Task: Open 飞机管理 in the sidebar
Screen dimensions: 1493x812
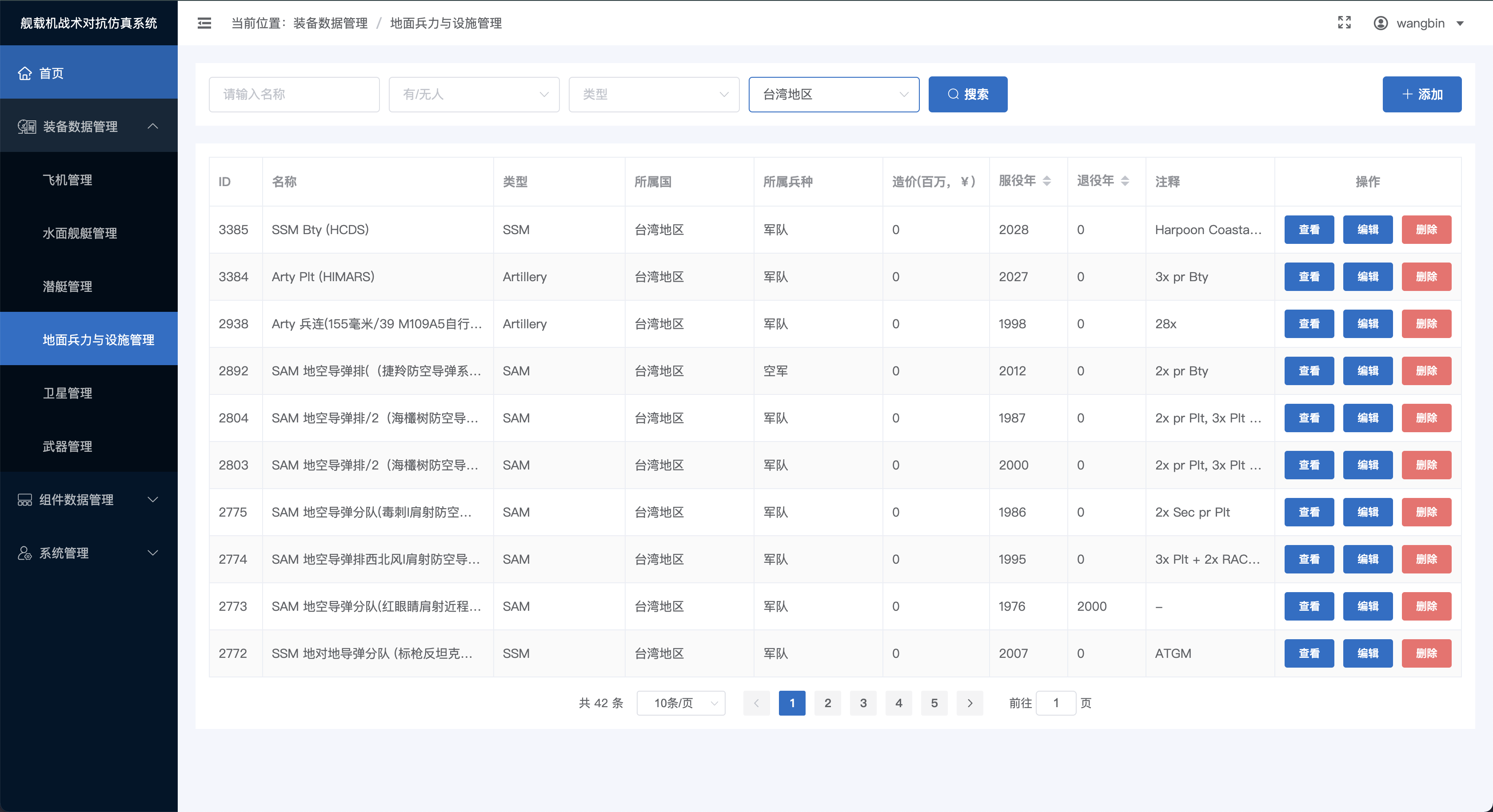Action: [x=89, y=179]
